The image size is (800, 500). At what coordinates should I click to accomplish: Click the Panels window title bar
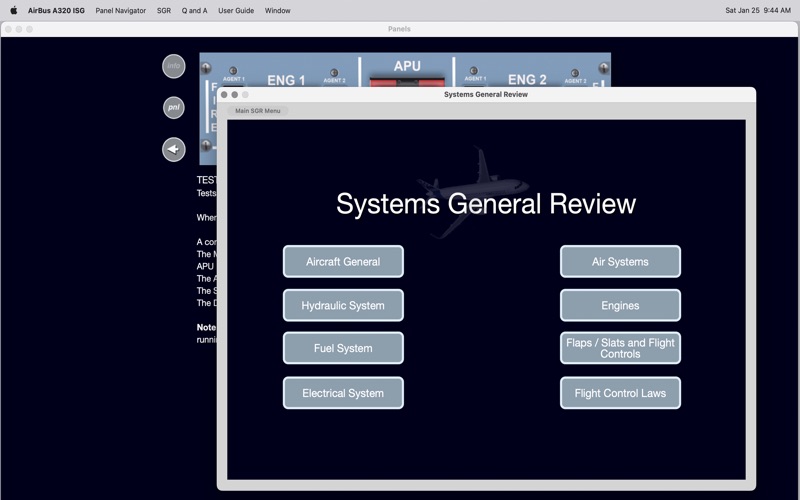399,29
